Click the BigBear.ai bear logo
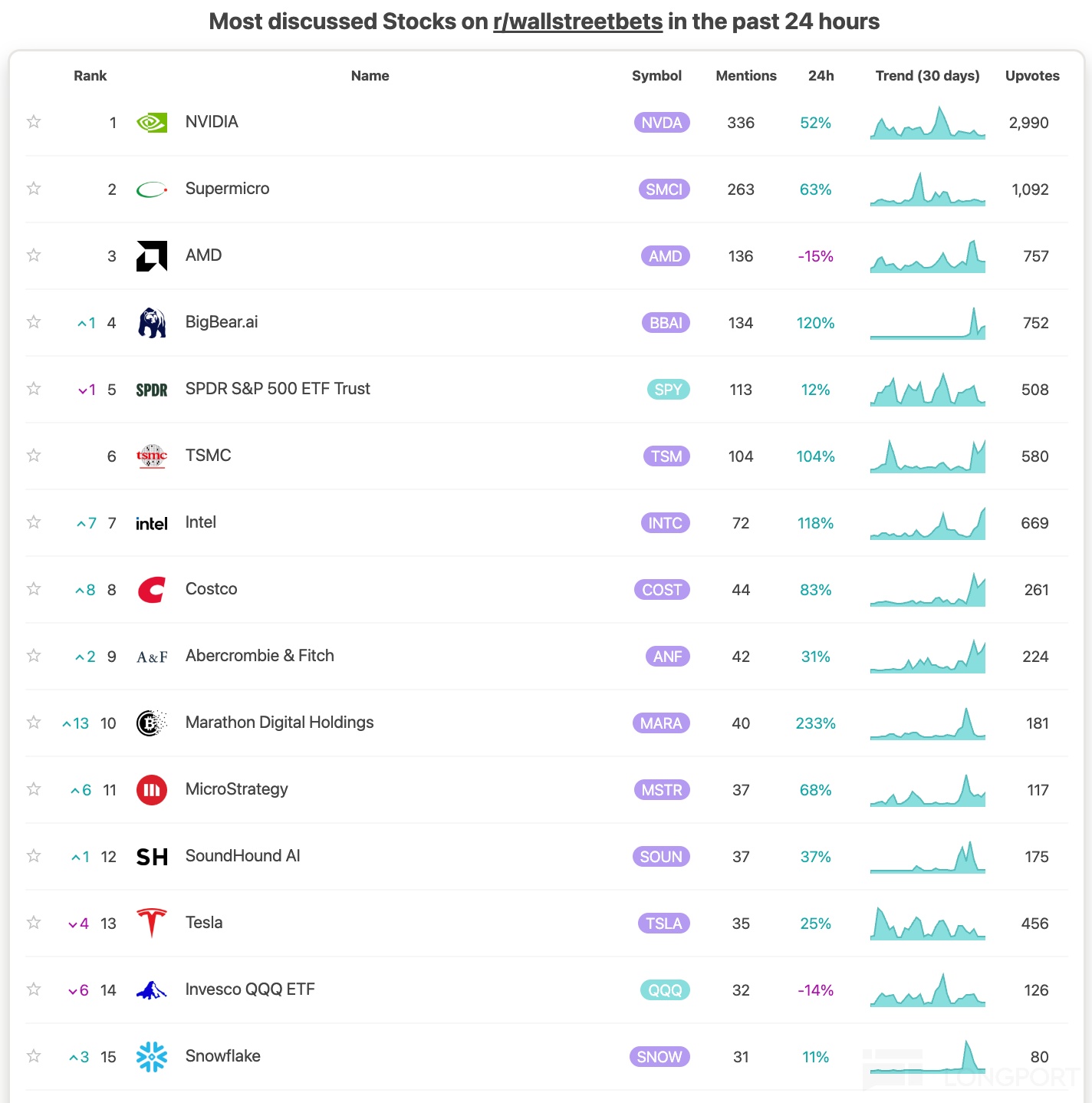The width and height of the screenshot is (1092, 1103). point(152,323)
